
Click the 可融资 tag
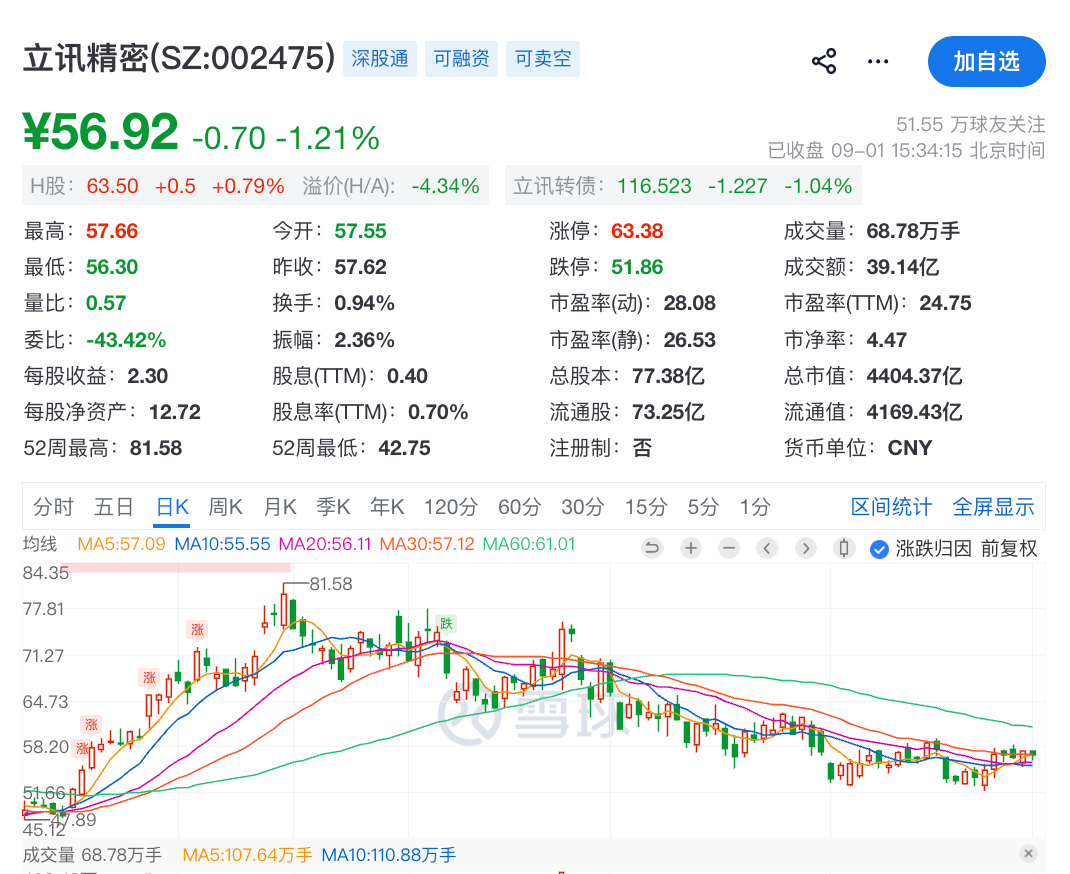(x=461, y=59)
